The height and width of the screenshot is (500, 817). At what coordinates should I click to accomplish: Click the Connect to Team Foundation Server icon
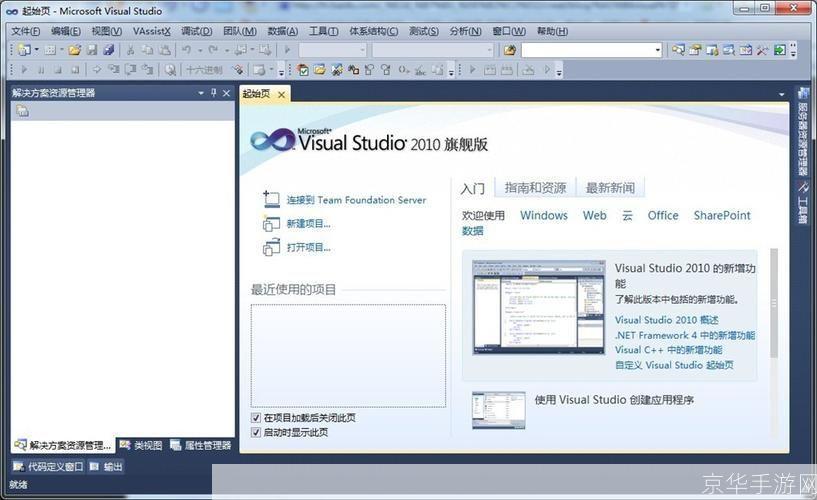[271, 199]
